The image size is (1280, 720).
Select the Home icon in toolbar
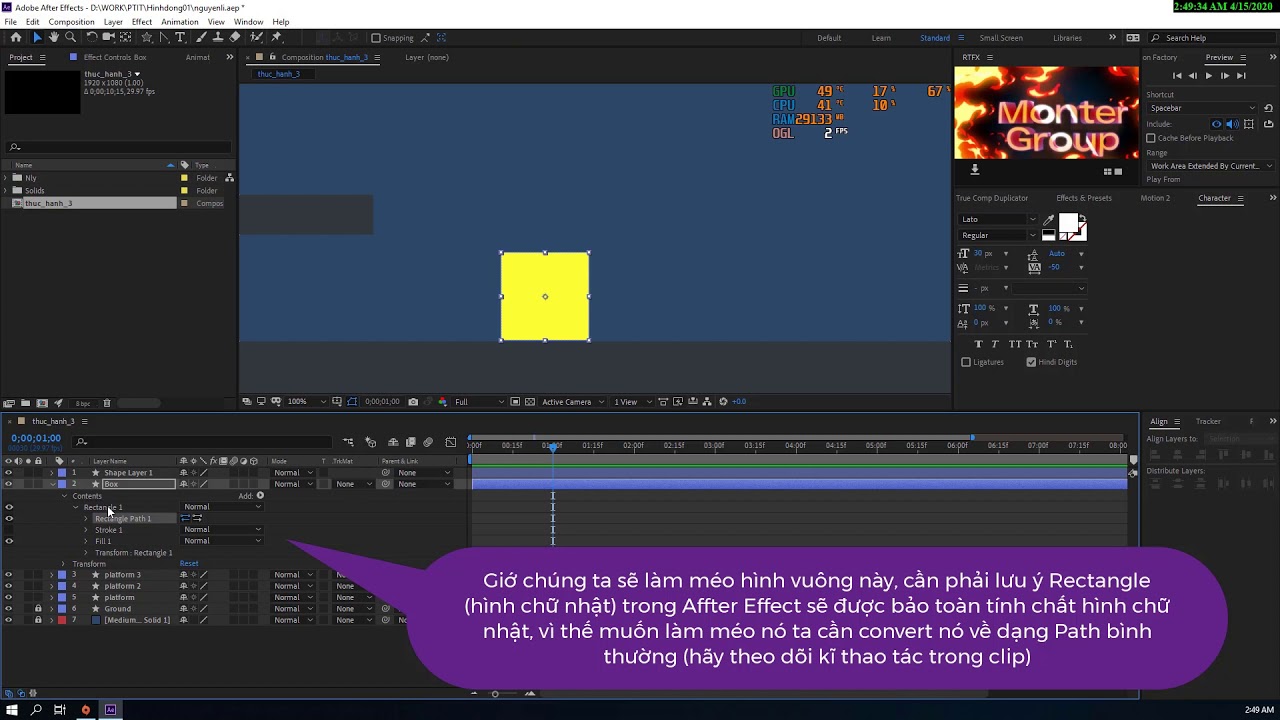coord(15,38)
